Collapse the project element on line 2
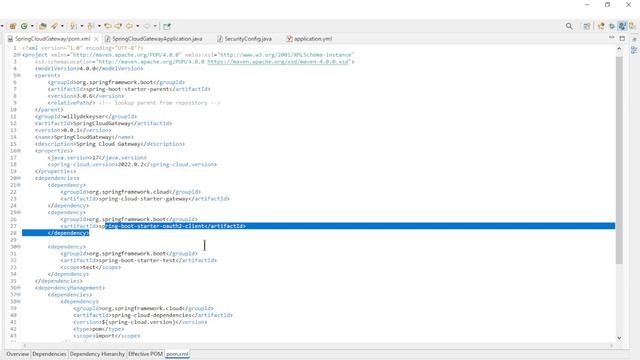This screenshot has width=640, height=360. [19, 55]
